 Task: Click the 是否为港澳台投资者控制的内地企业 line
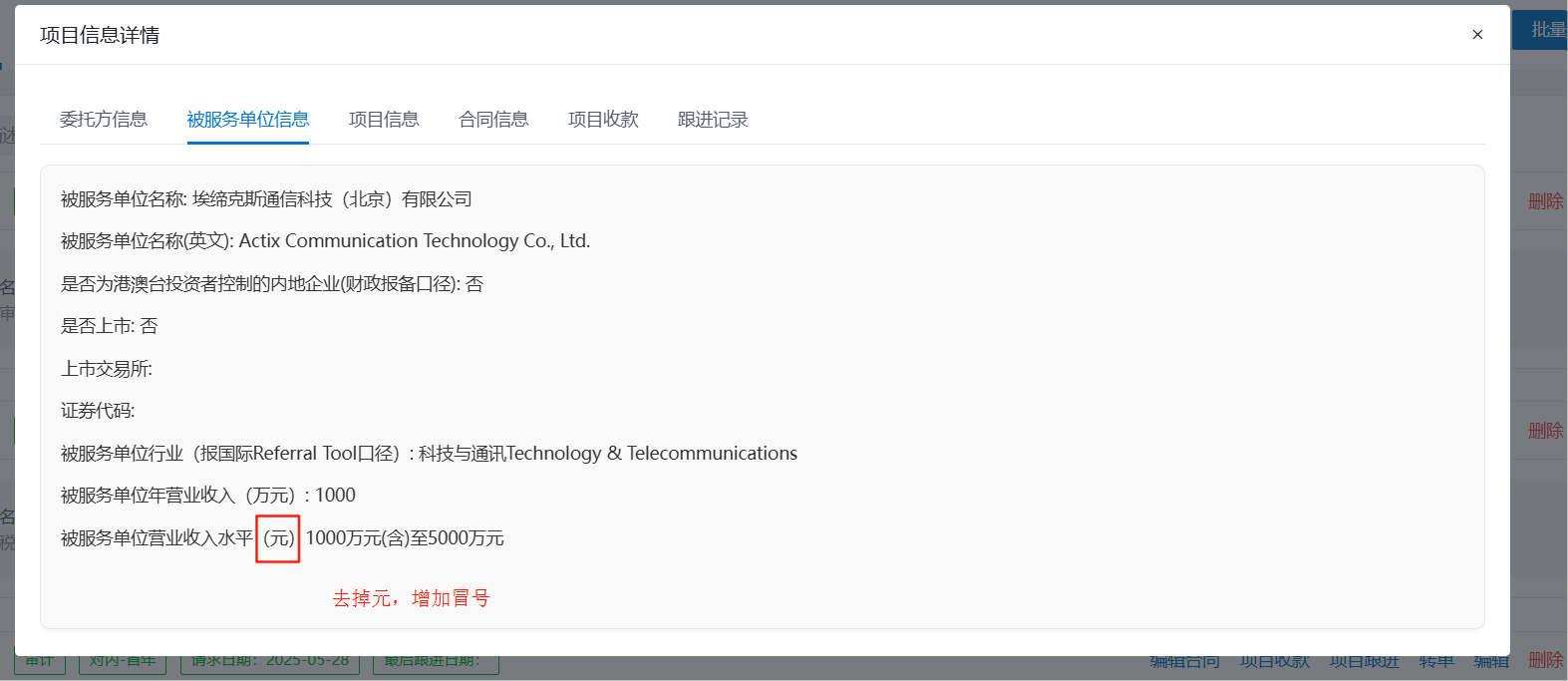click(x=272, y=284)
